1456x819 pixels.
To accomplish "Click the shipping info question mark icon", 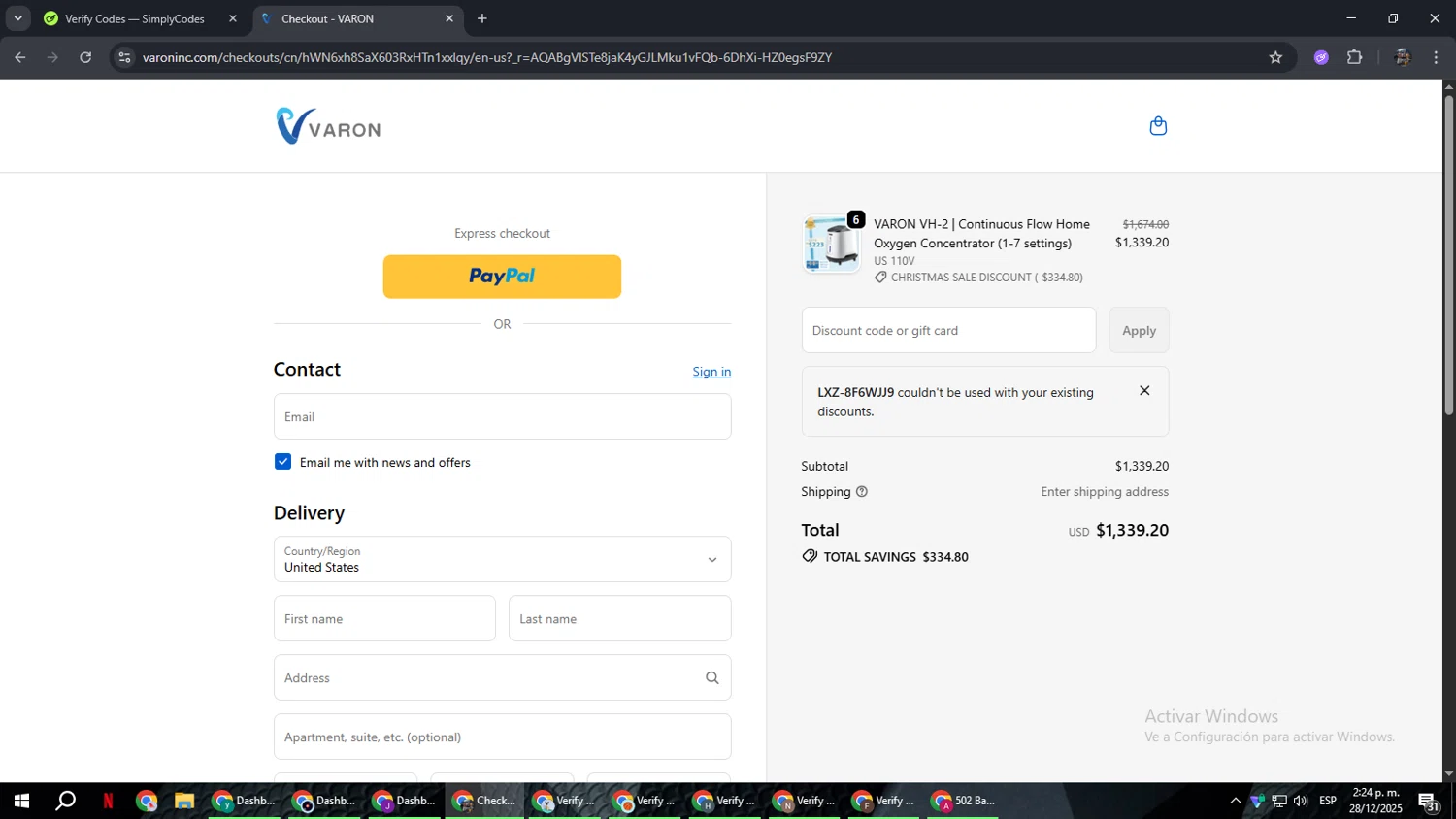I will coord(861,492).
